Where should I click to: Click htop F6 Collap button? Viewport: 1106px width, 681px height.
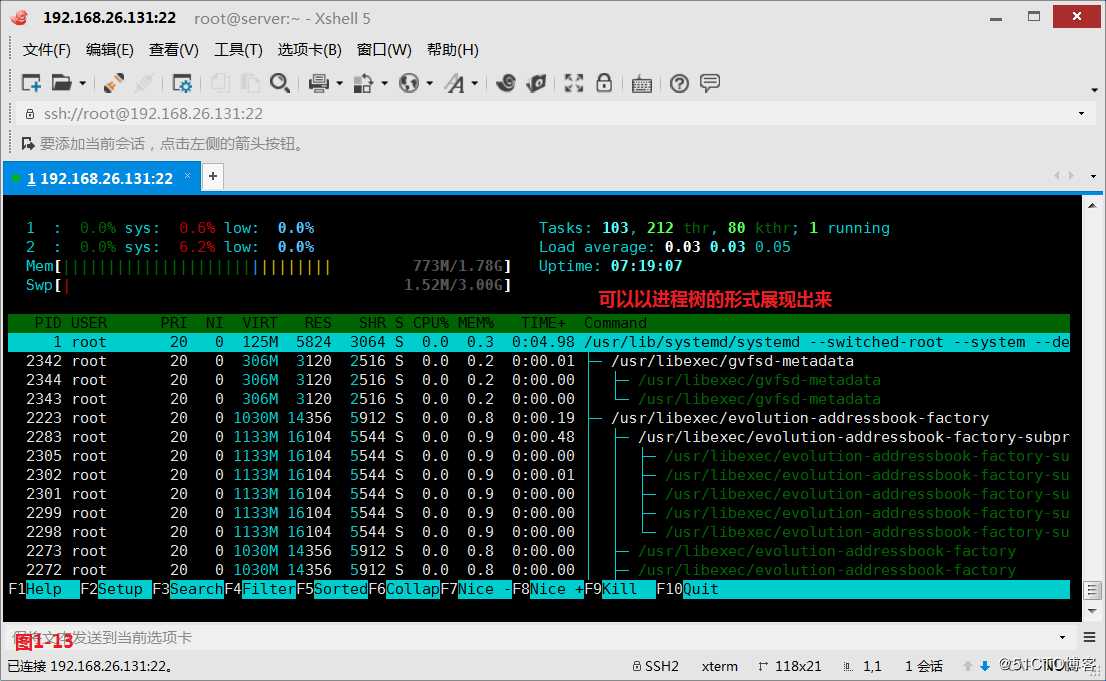coord(403,589)
